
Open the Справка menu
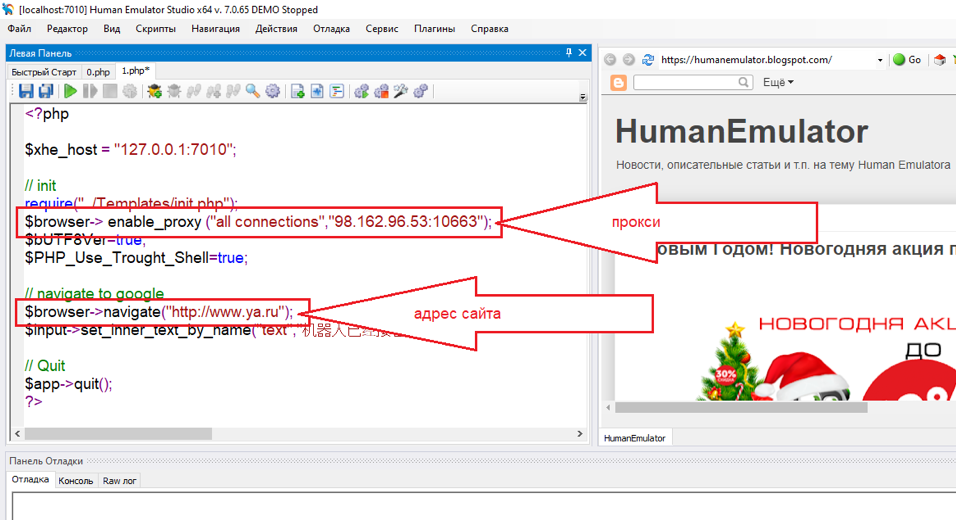[x=490, y=29]
